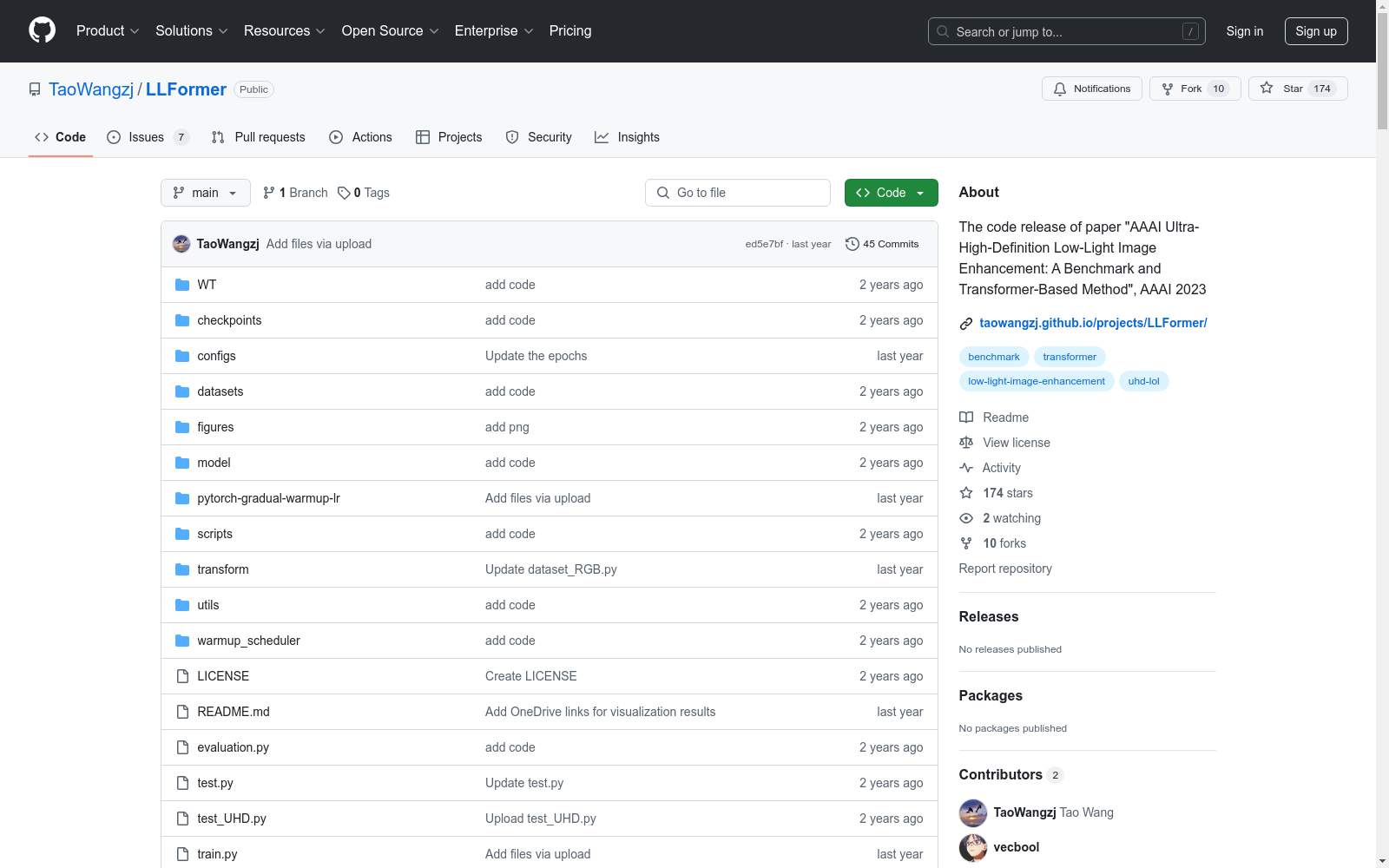
Task: Click the Readme book icon
Action: pyautogui.click(x=966, y=418)
